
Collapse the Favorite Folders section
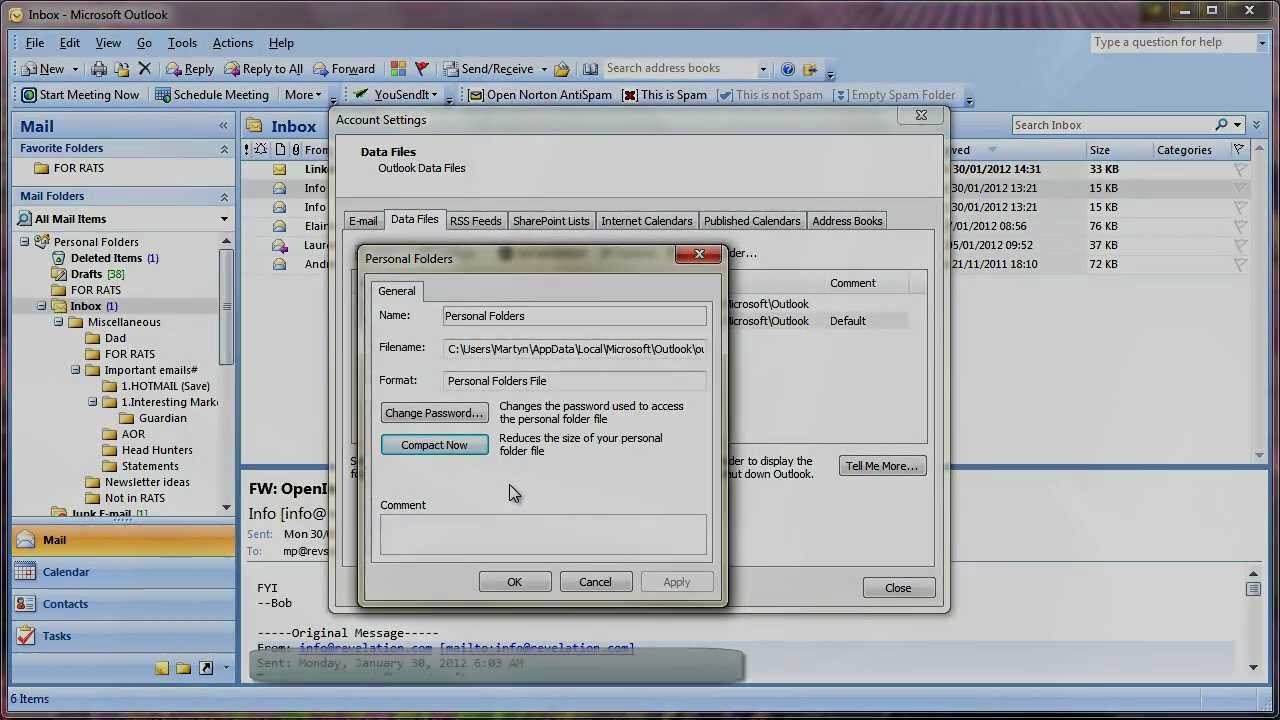tap(224, 149)
